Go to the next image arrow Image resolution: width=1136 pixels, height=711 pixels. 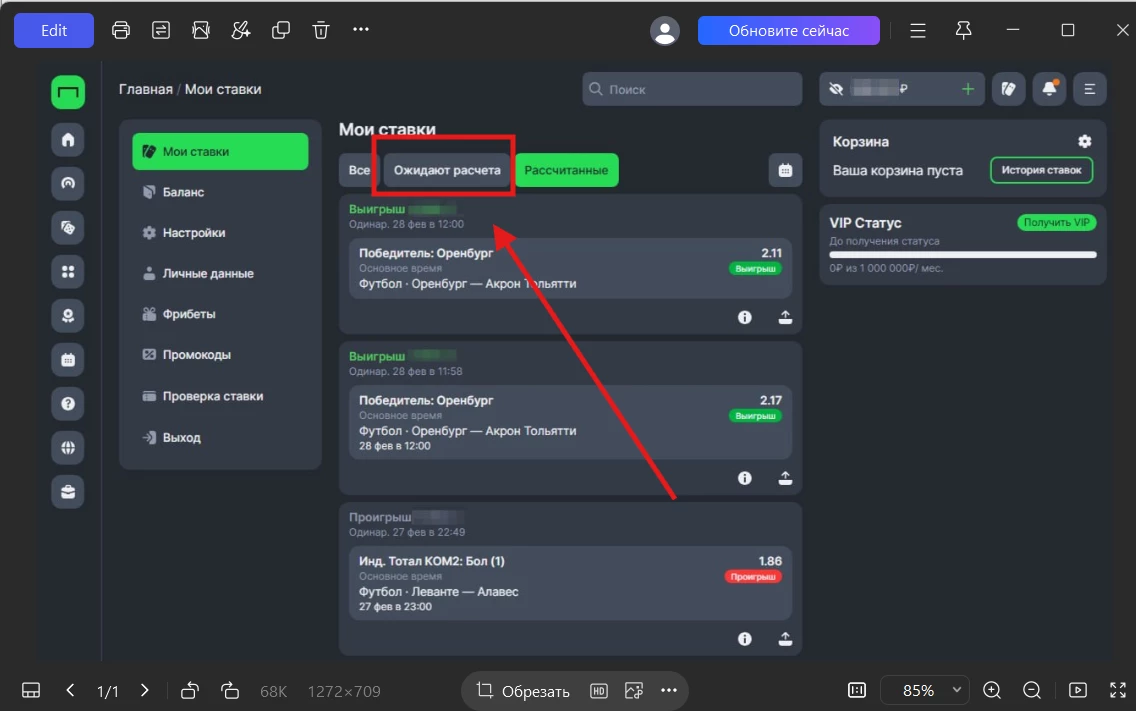coord(145,691)
